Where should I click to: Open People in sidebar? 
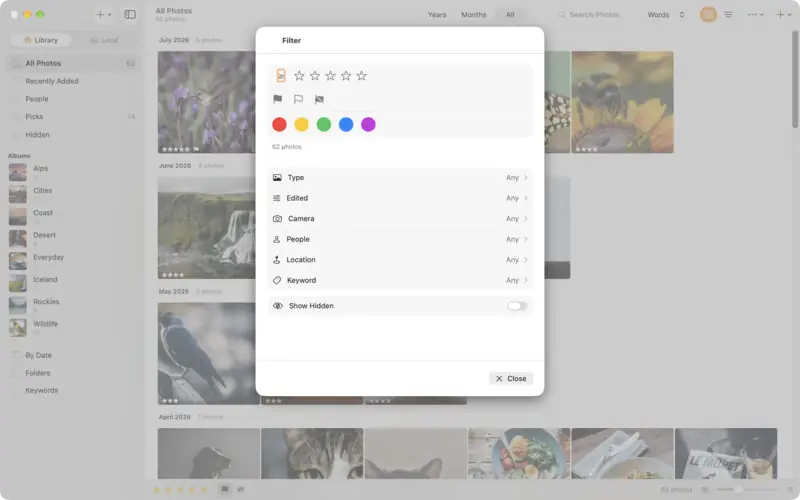tap(73, 99)
